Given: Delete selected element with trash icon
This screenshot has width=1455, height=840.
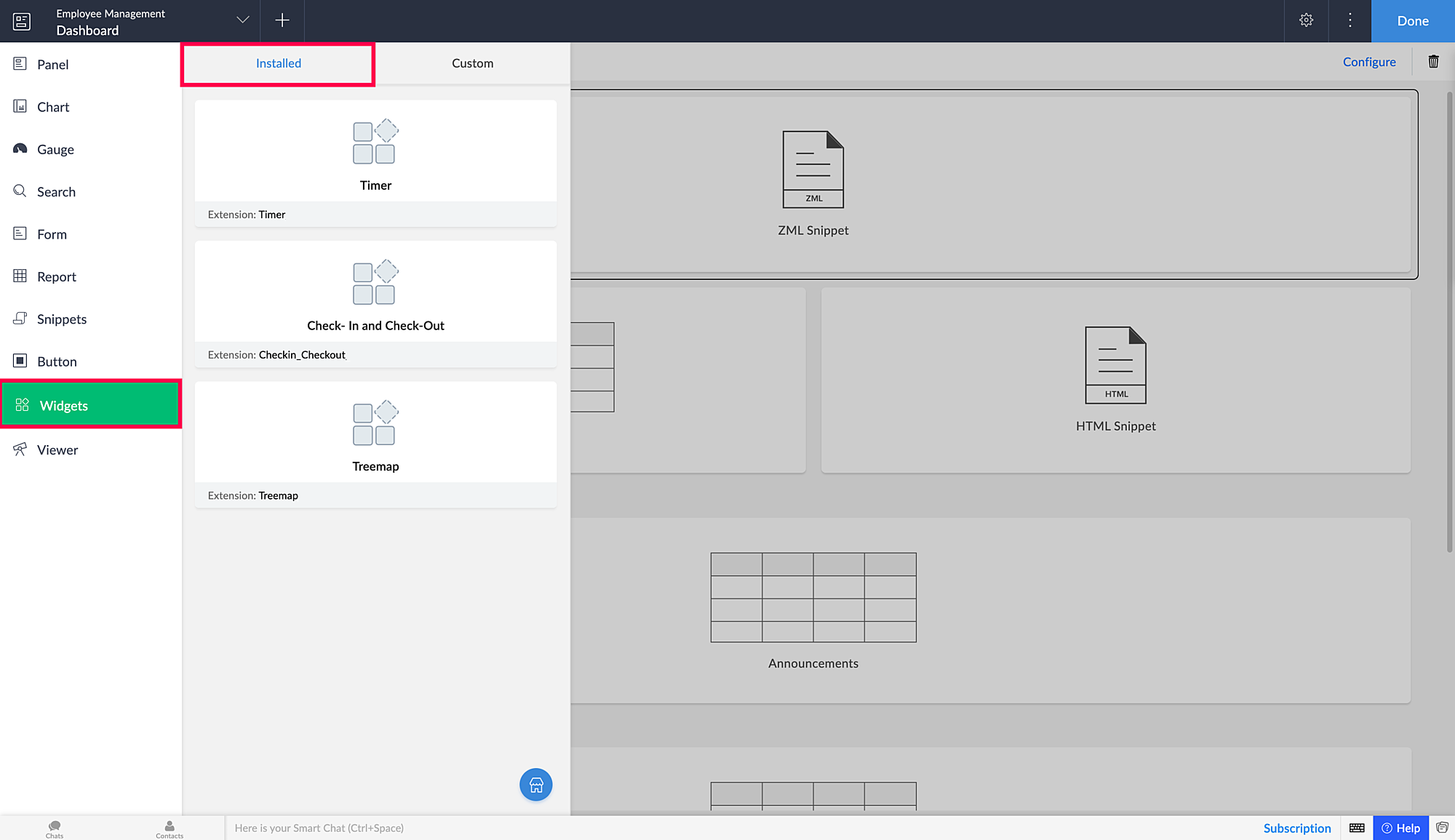Looking at the screenshot, I should click(1433, 62).
